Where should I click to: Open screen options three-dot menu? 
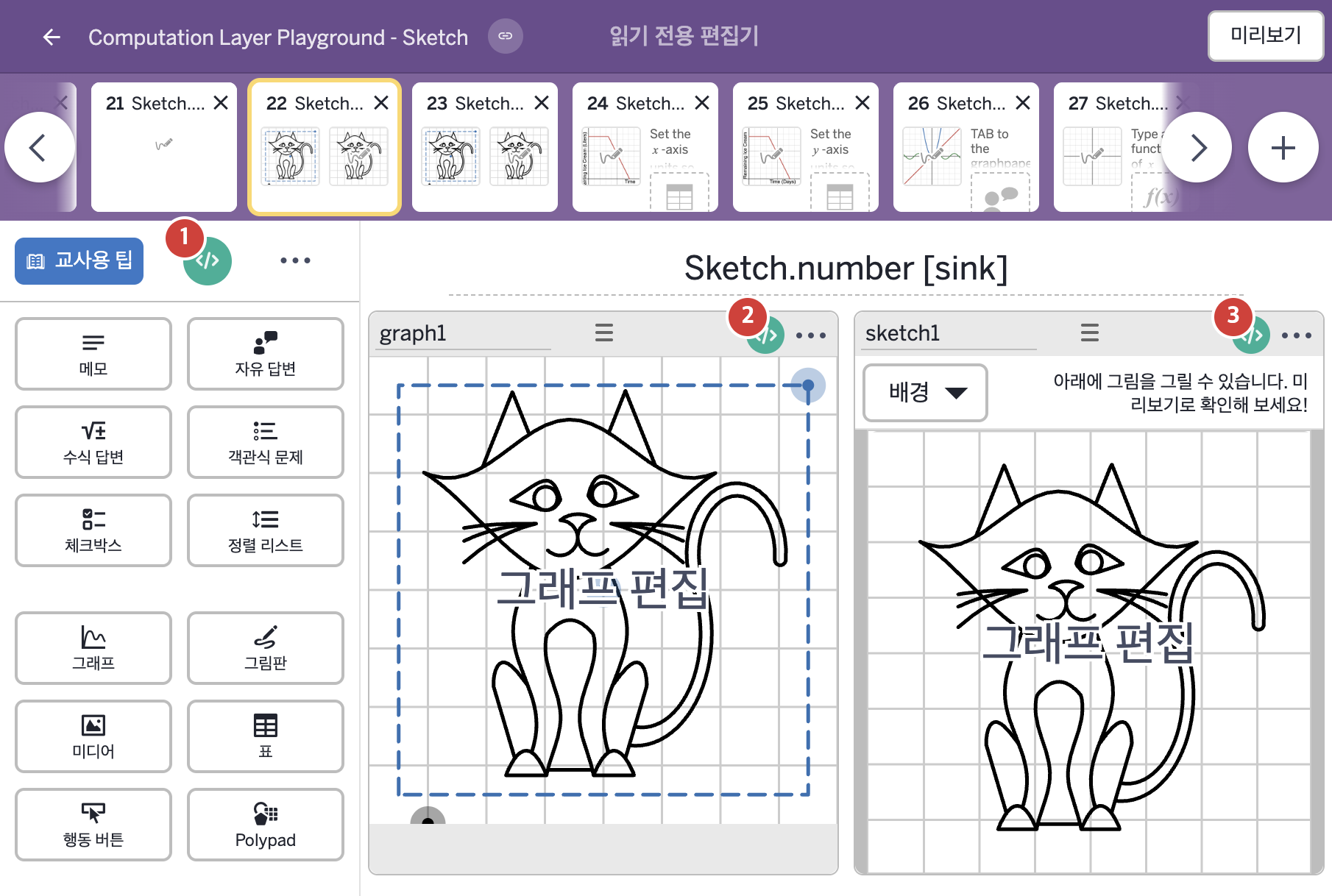coord(295,260)
